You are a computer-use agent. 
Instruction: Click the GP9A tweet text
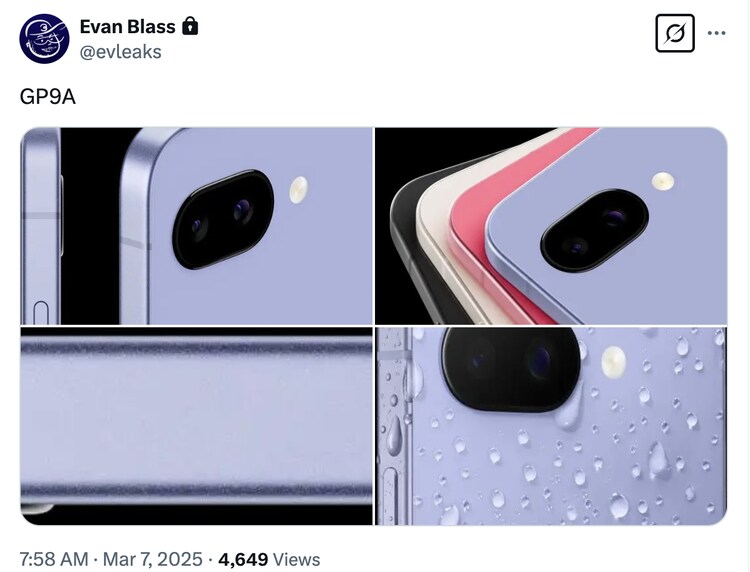[48, 97]
